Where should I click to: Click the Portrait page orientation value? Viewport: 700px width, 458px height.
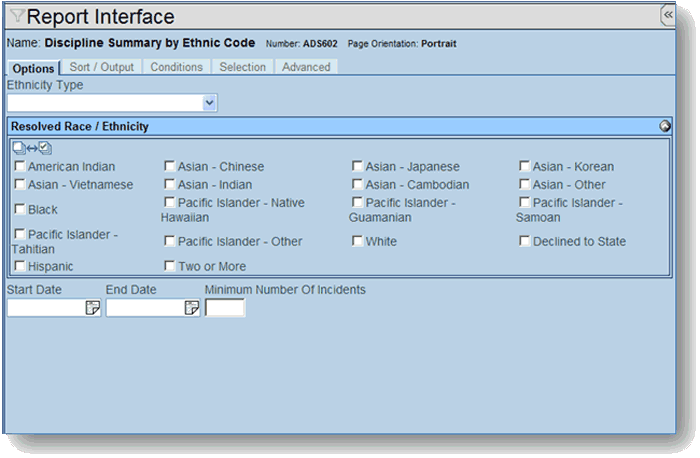439,44
